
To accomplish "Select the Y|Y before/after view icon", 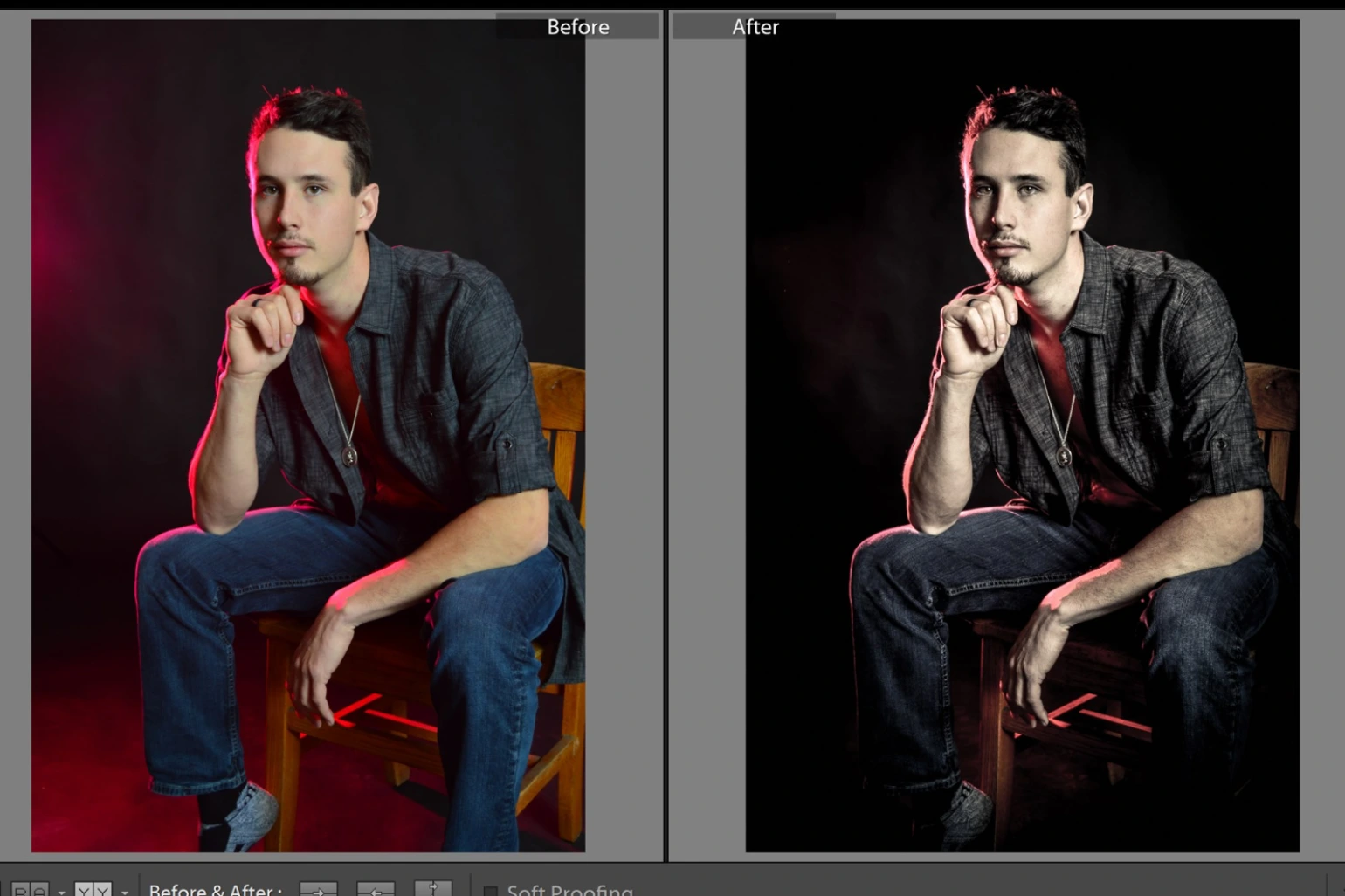I will coord(93,890).
